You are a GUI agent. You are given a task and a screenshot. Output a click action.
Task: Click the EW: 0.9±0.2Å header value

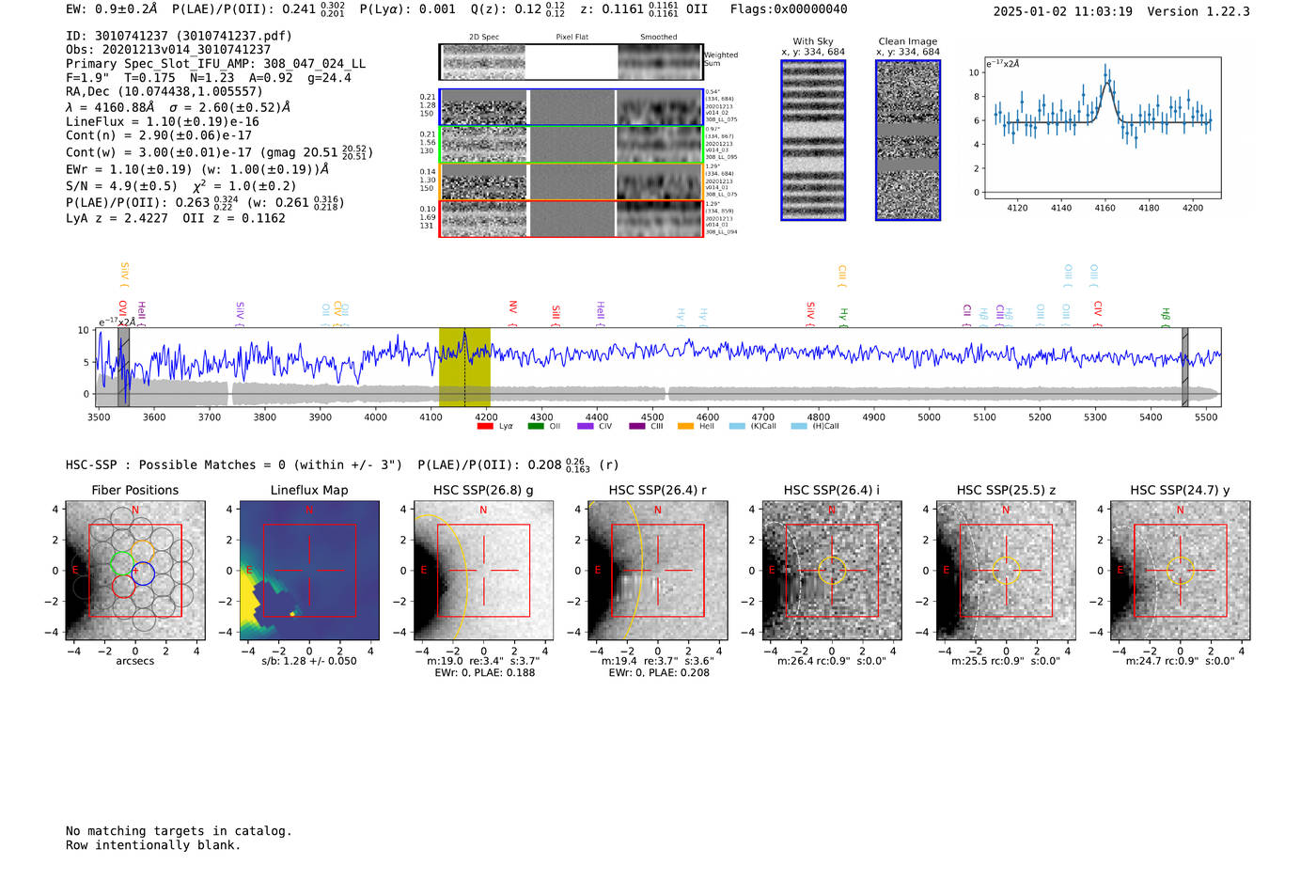(112, 9)
